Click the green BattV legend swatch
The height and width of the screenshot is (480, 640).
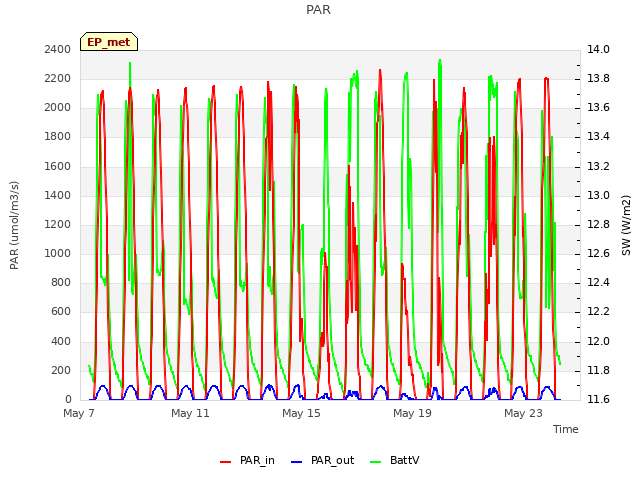point(376,462)
